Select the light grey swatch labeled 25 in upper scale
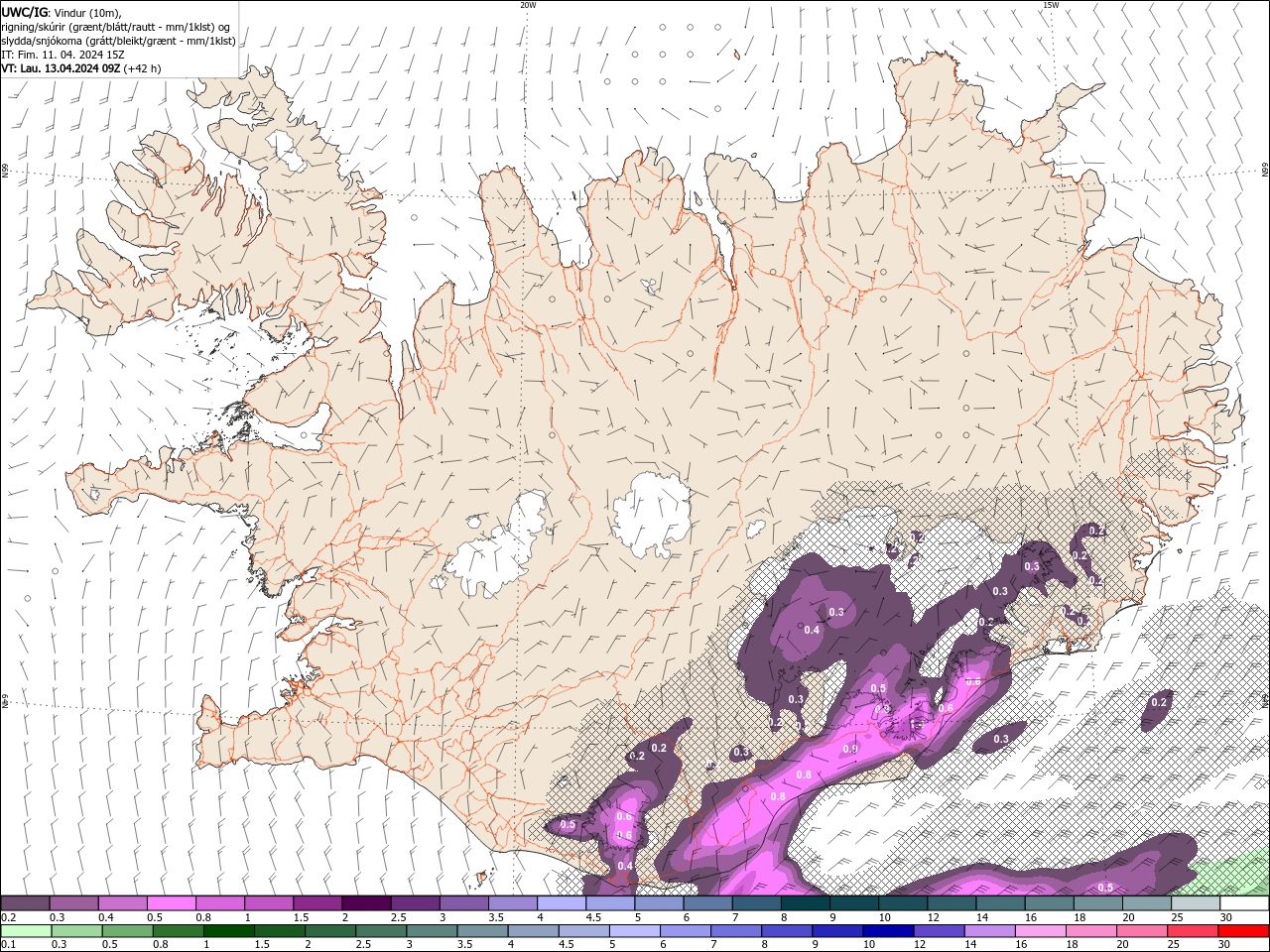1270x952 pixels. point(1195,903)
